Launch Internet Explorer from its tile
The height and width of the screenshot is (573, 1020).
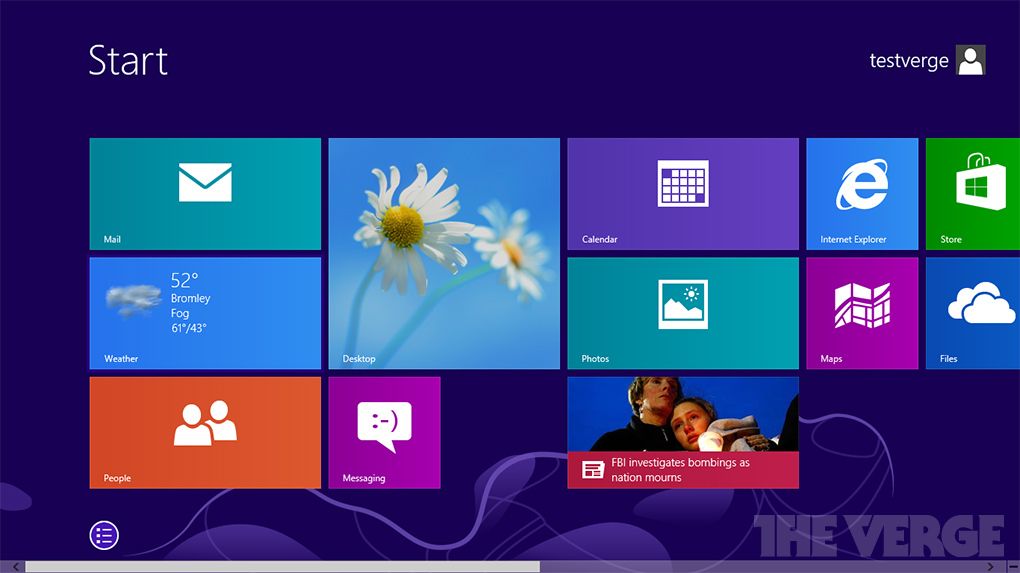tap(862, 193)
